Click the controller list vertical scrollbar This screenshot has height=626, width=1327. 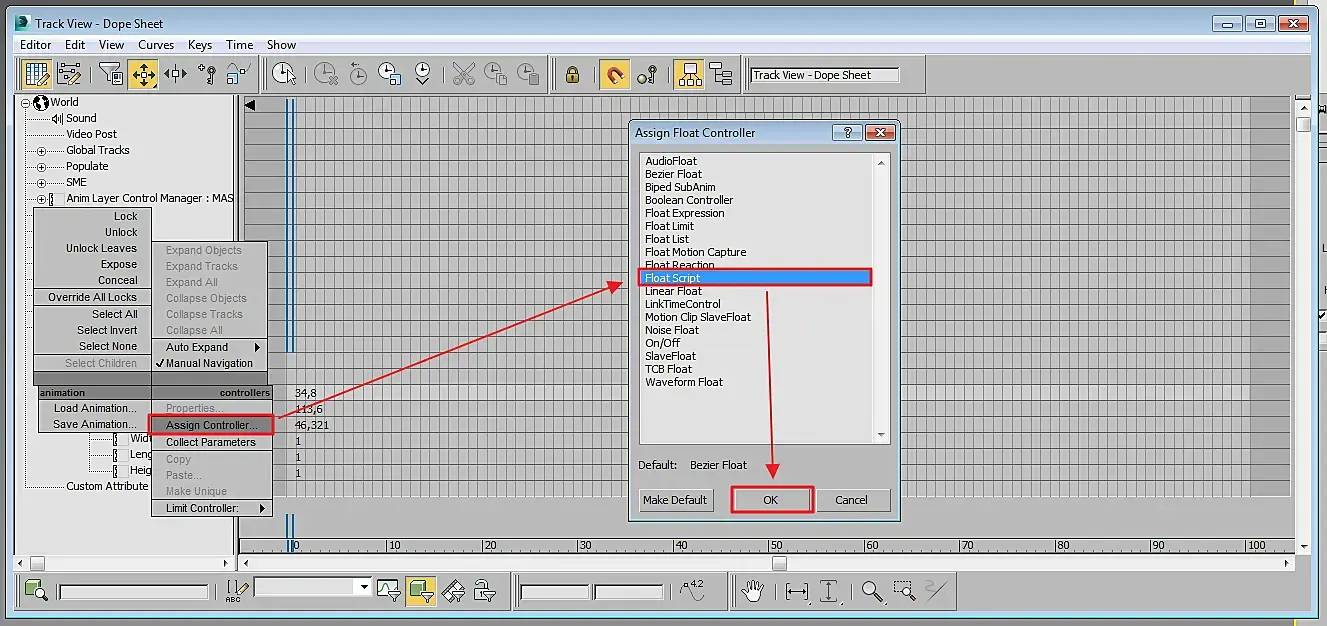(882, 297)
